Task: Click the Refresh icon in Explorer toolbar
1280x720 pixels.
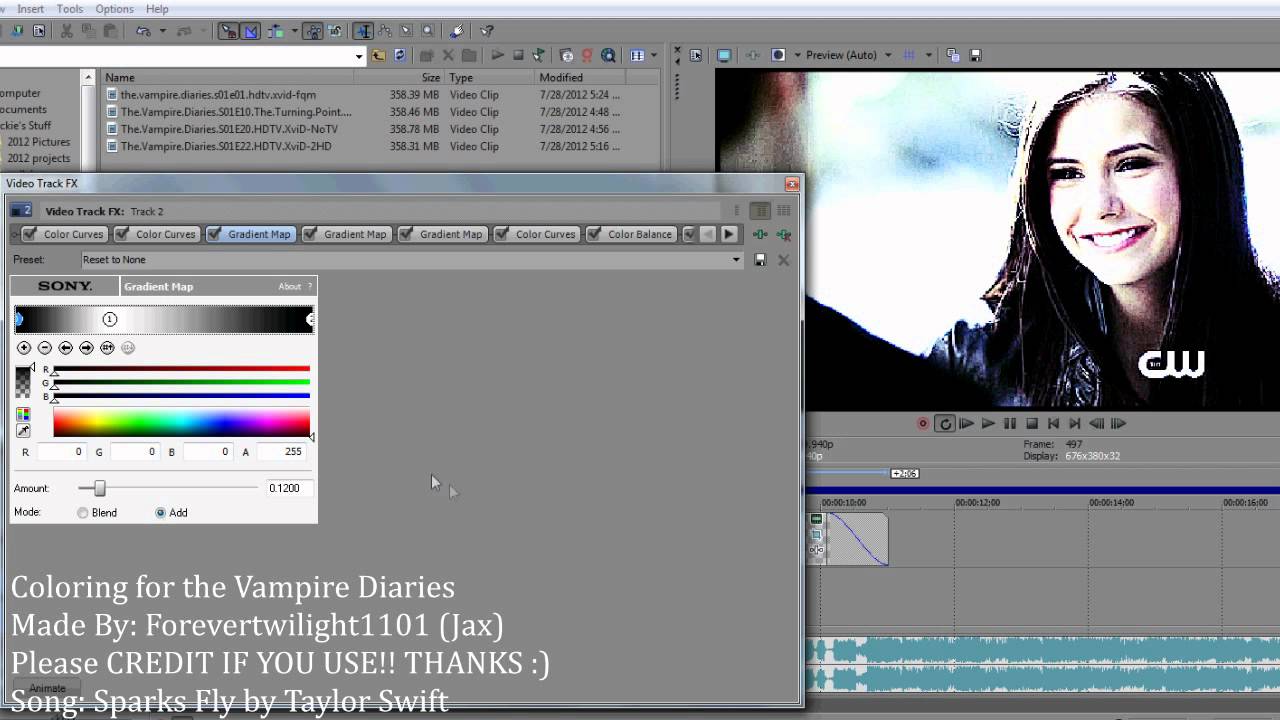Action: click(400, 56)
